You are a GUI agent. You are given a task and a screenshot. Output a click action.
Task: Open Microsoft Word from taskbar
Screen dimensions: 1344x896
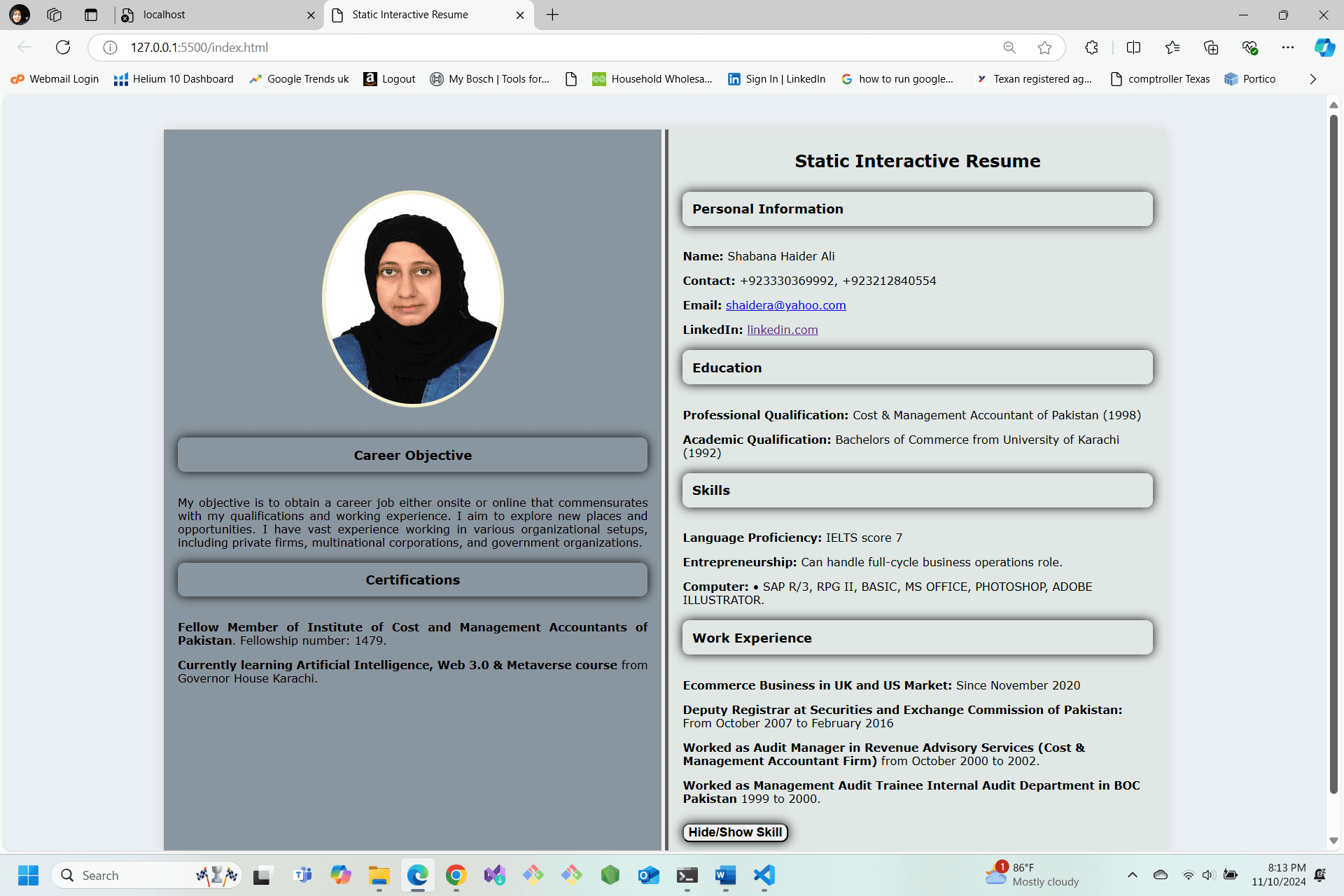coord(725,875)
